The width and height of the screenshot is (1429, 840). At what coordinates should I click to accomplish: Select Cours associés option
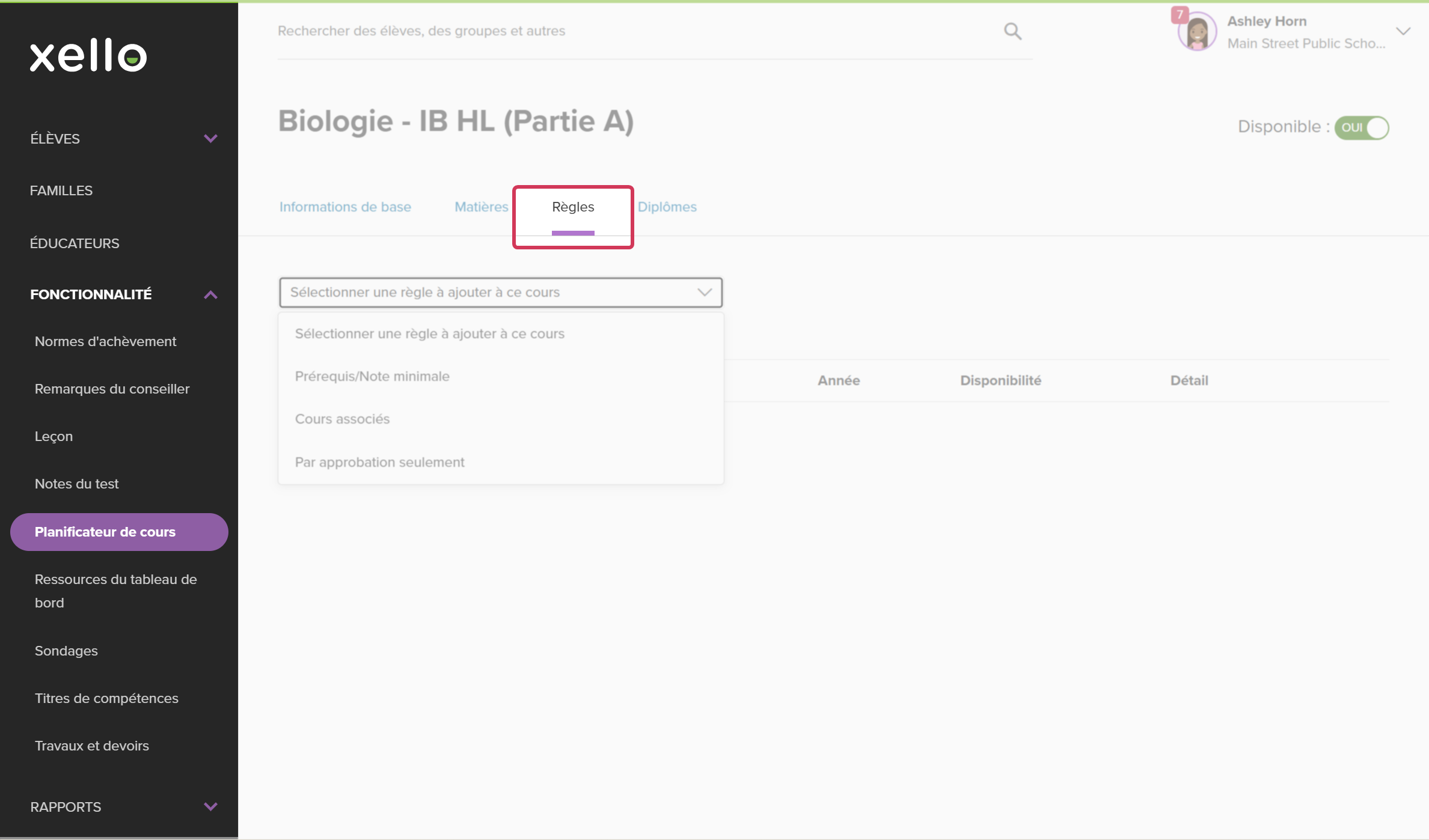(501, 419)
